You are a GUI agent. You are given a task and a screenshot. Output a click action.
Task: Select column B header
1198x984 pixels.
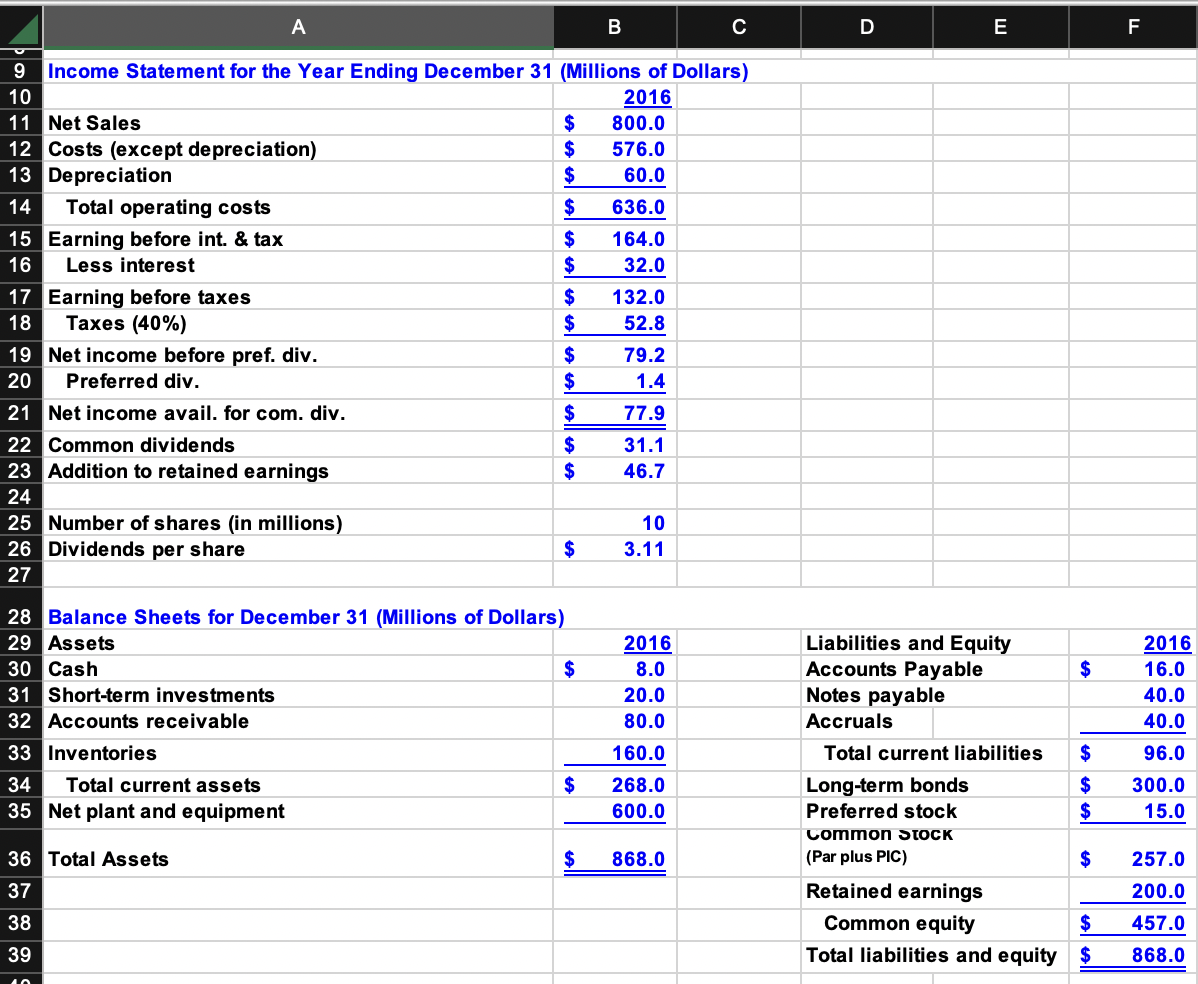click(x=614, y=27)
